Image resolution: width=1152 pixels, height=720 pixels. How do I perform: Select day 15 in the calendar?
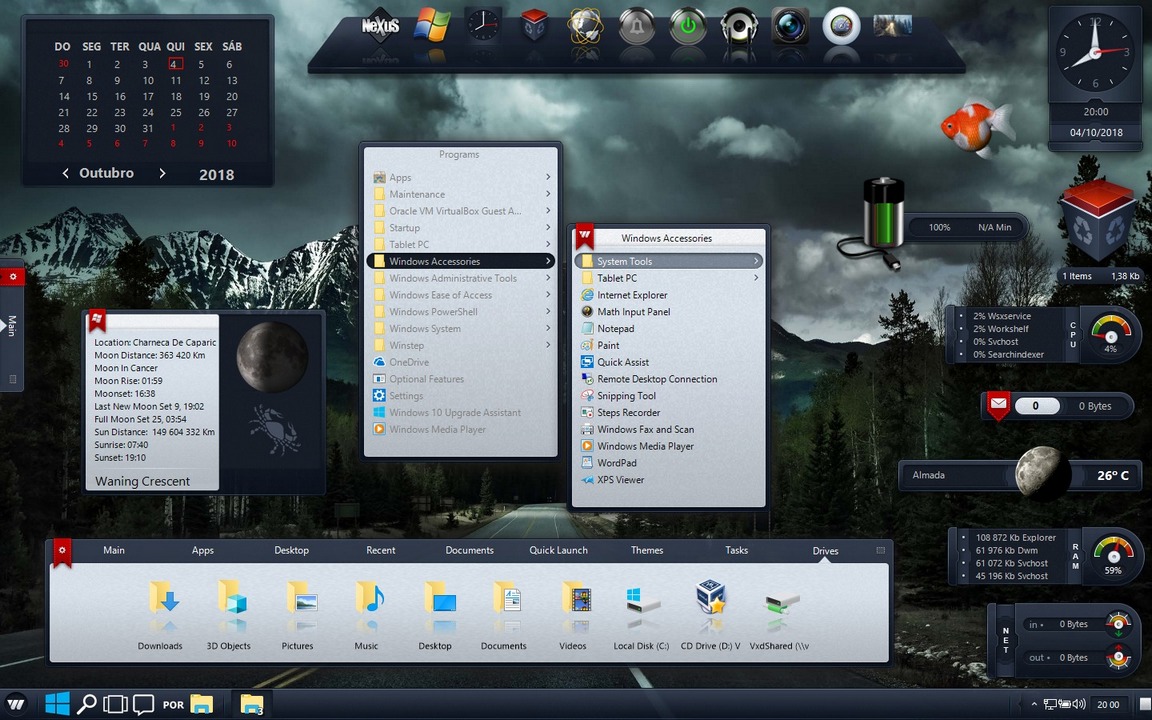click(x=92, y=96)
